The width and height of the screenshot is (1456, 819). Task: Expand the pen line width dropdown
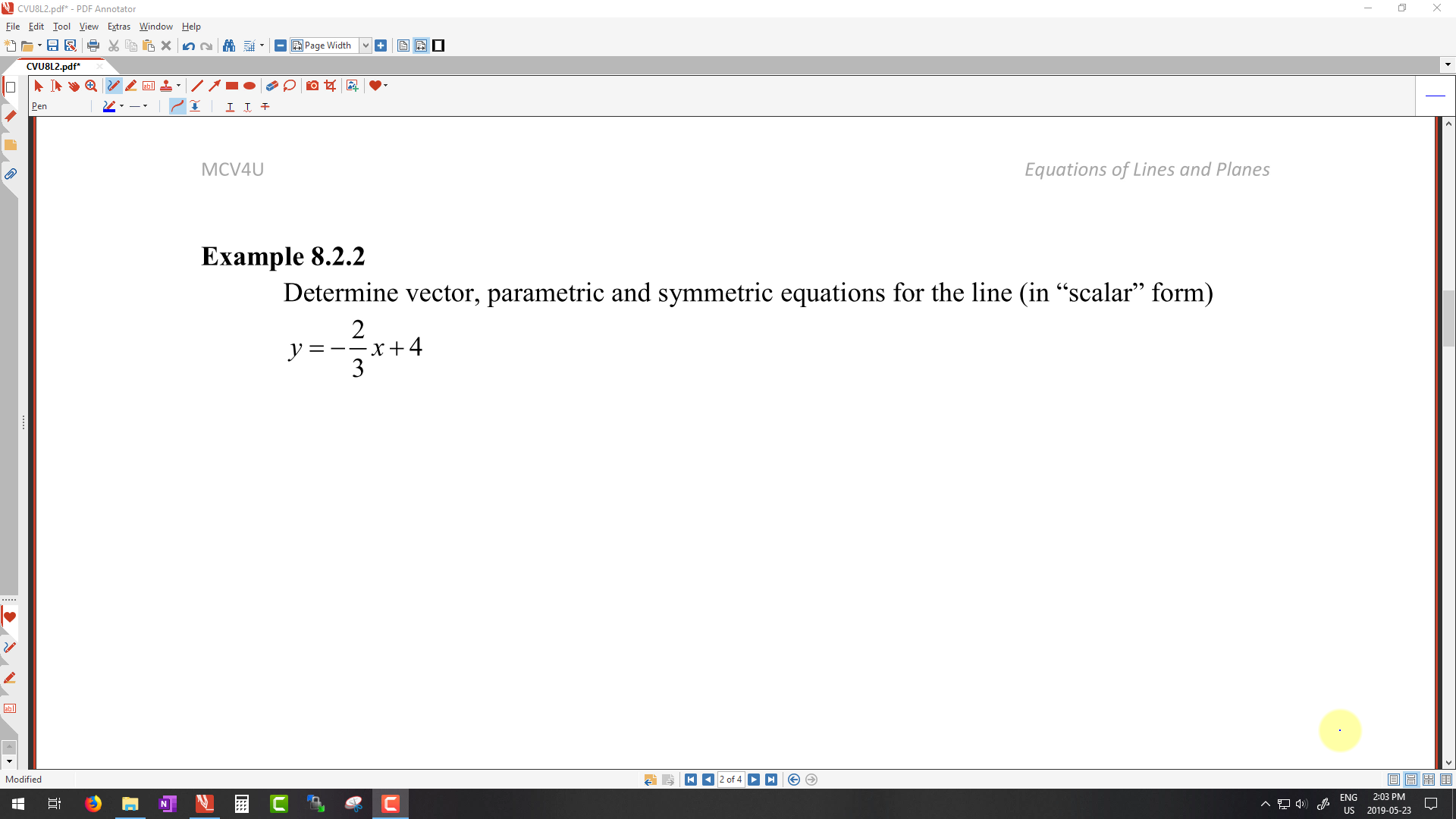click(x=145, y=106)
